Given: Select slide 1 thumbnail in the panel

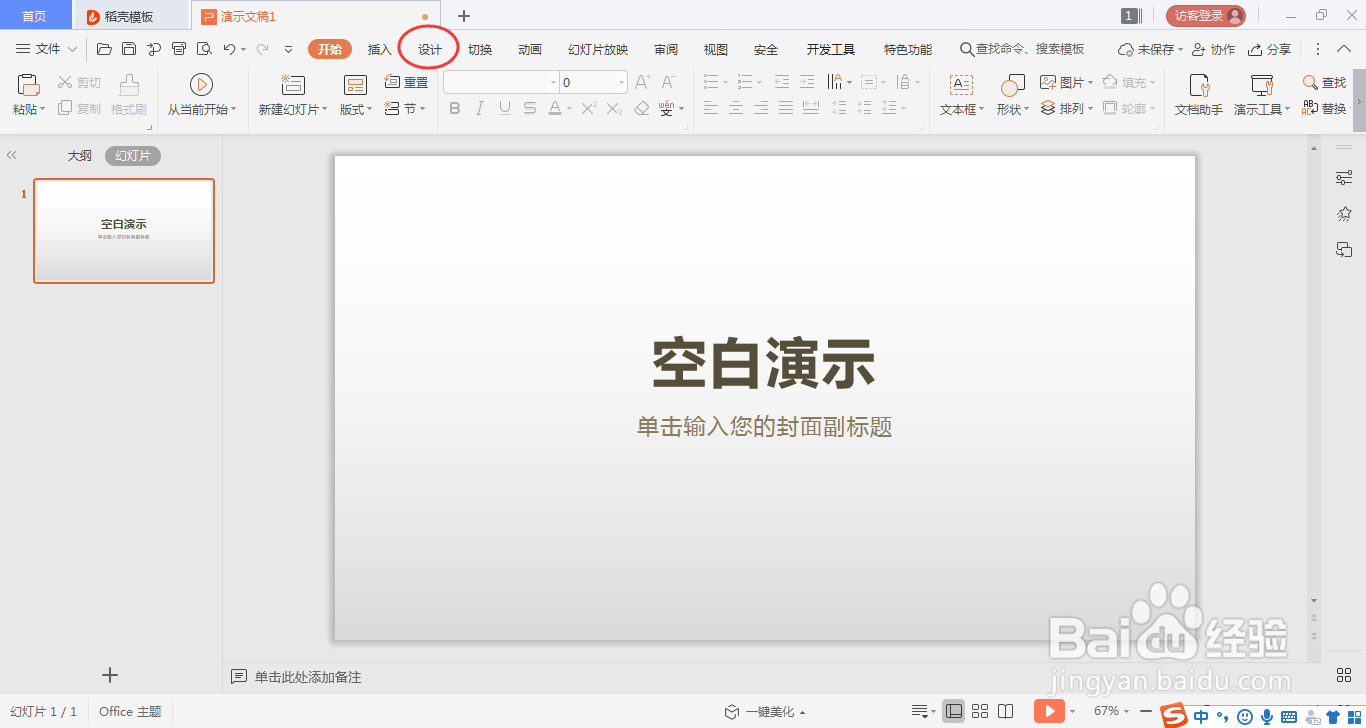Looking at the screenshot, I should click(x=123, y=230).
